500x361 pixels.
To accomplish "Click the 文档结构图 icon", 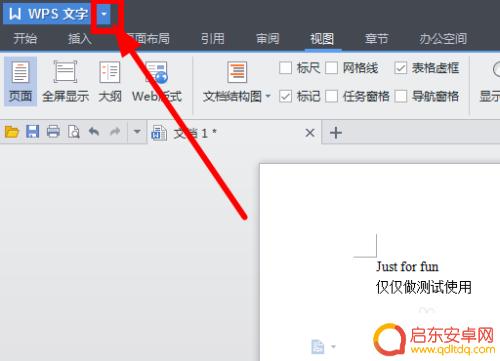I will tap(237, 72).
